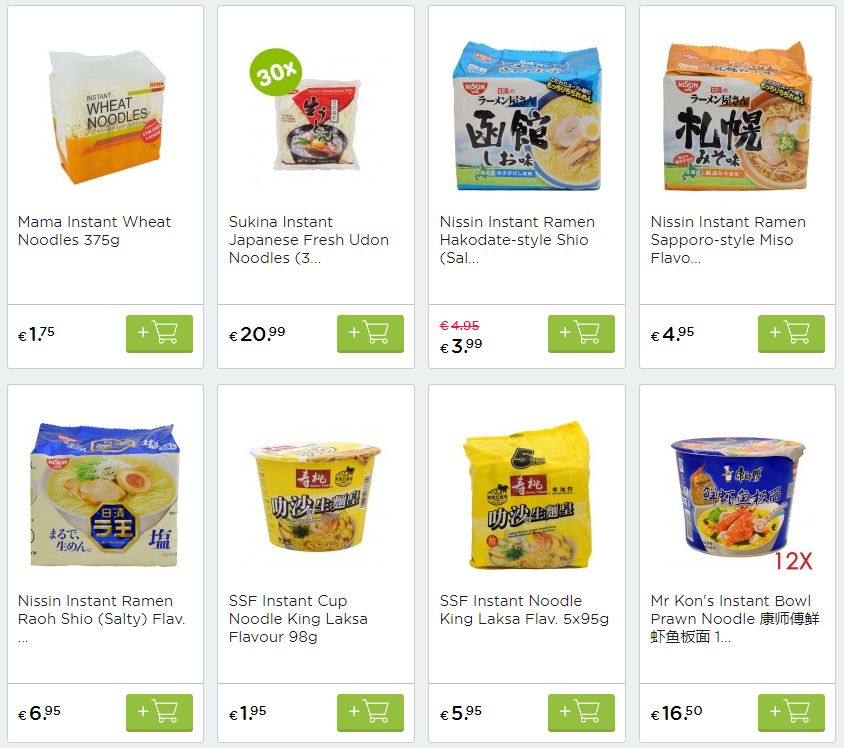Screen dimensions: 844x748
Task: Add Mama Instant Wheat Noodles to cart
Action: 159,334
